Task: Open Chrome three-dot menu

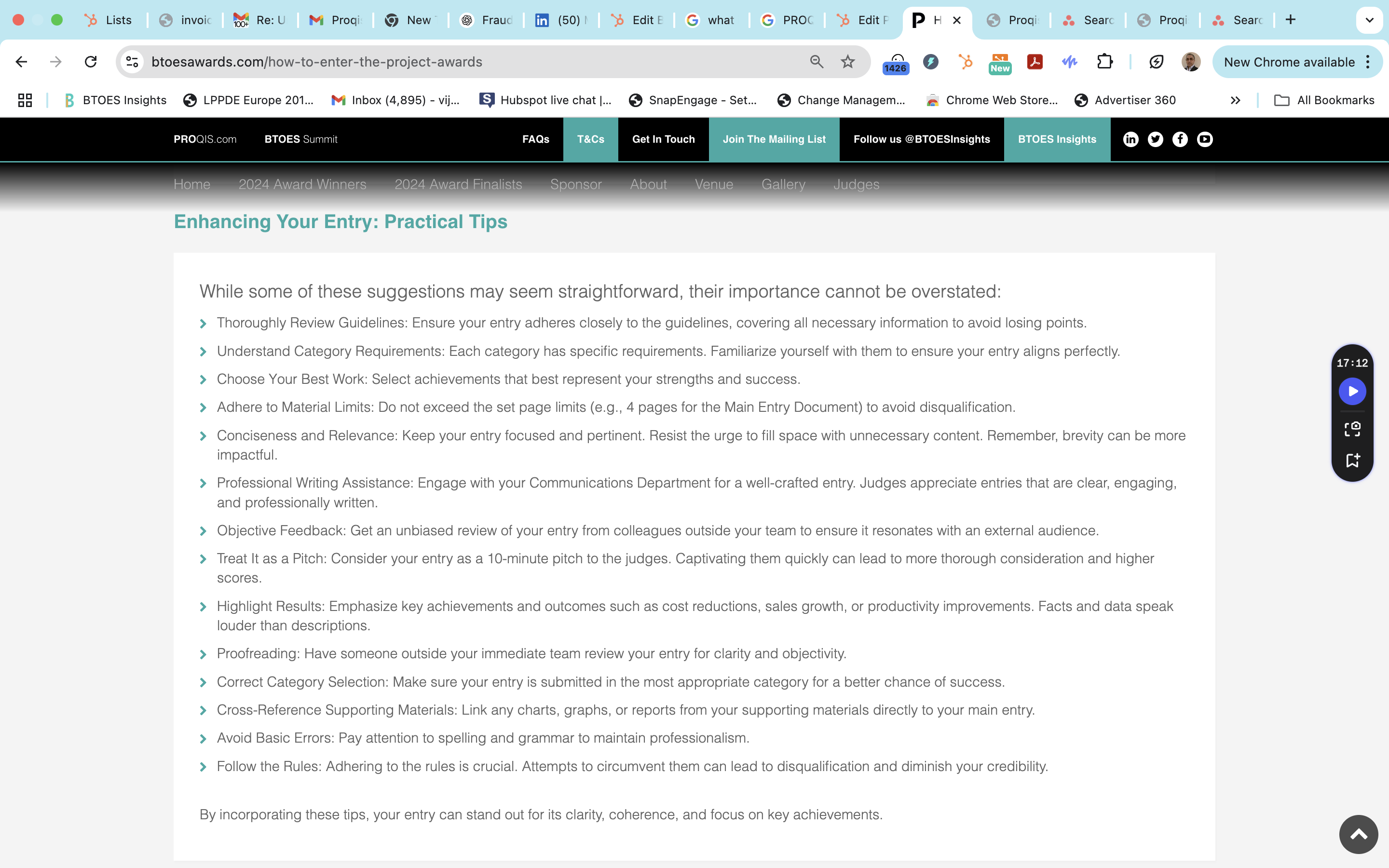Action: coord(1368,62)
